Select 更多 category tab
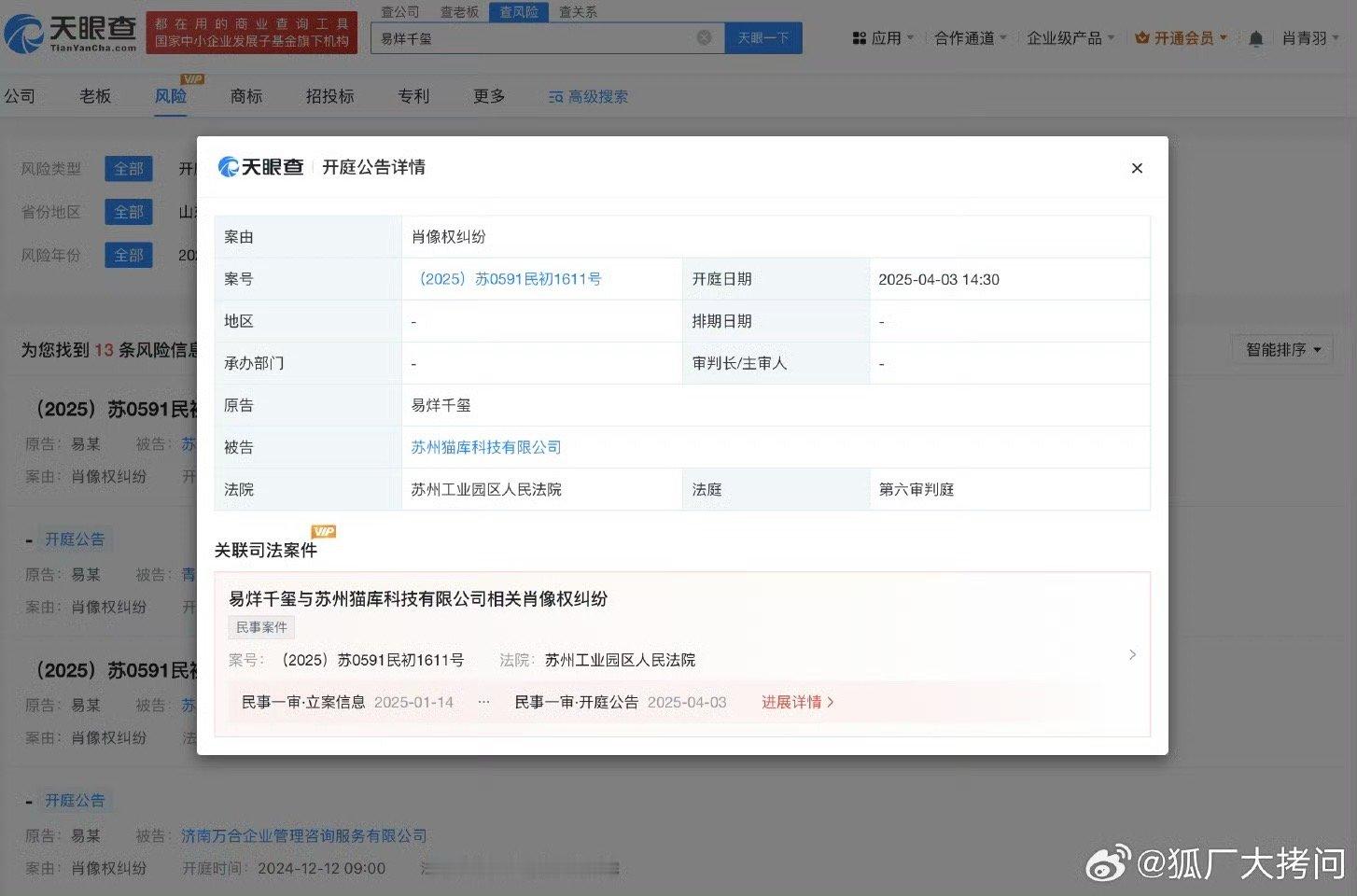Screen dimensions: 1357x896 pos(489,96)
